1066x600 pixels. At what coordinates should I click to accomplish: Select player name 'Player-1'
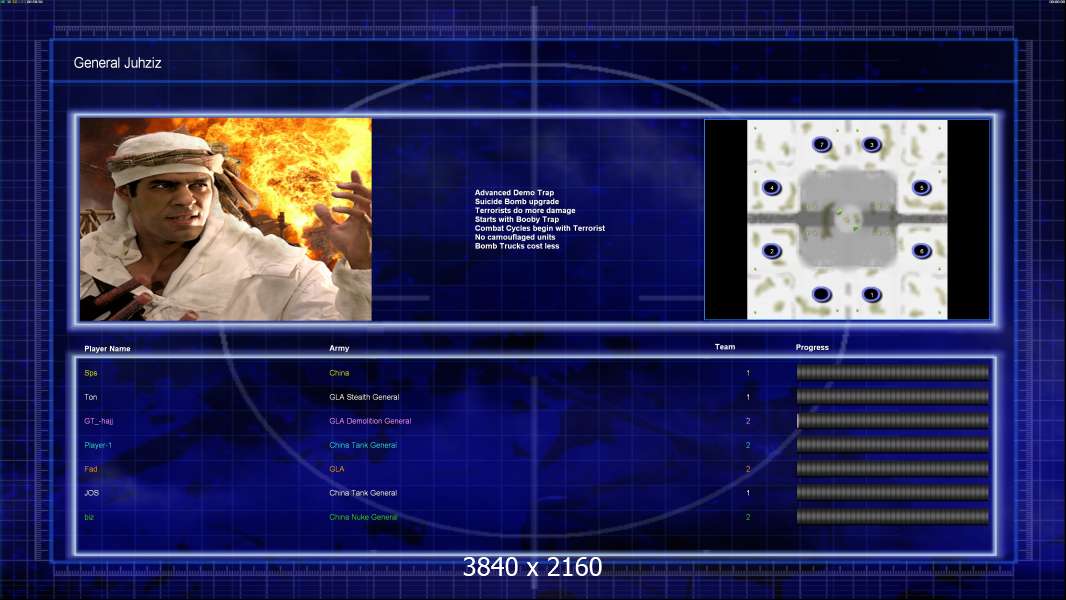(x=98, y=445)
